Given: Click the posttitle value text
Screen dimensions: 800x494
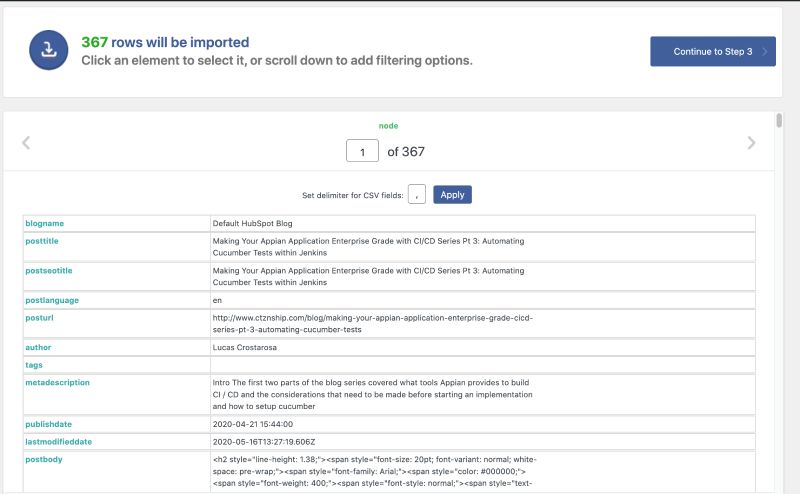Looking at the screenshot, I should [x=368, y=246].
